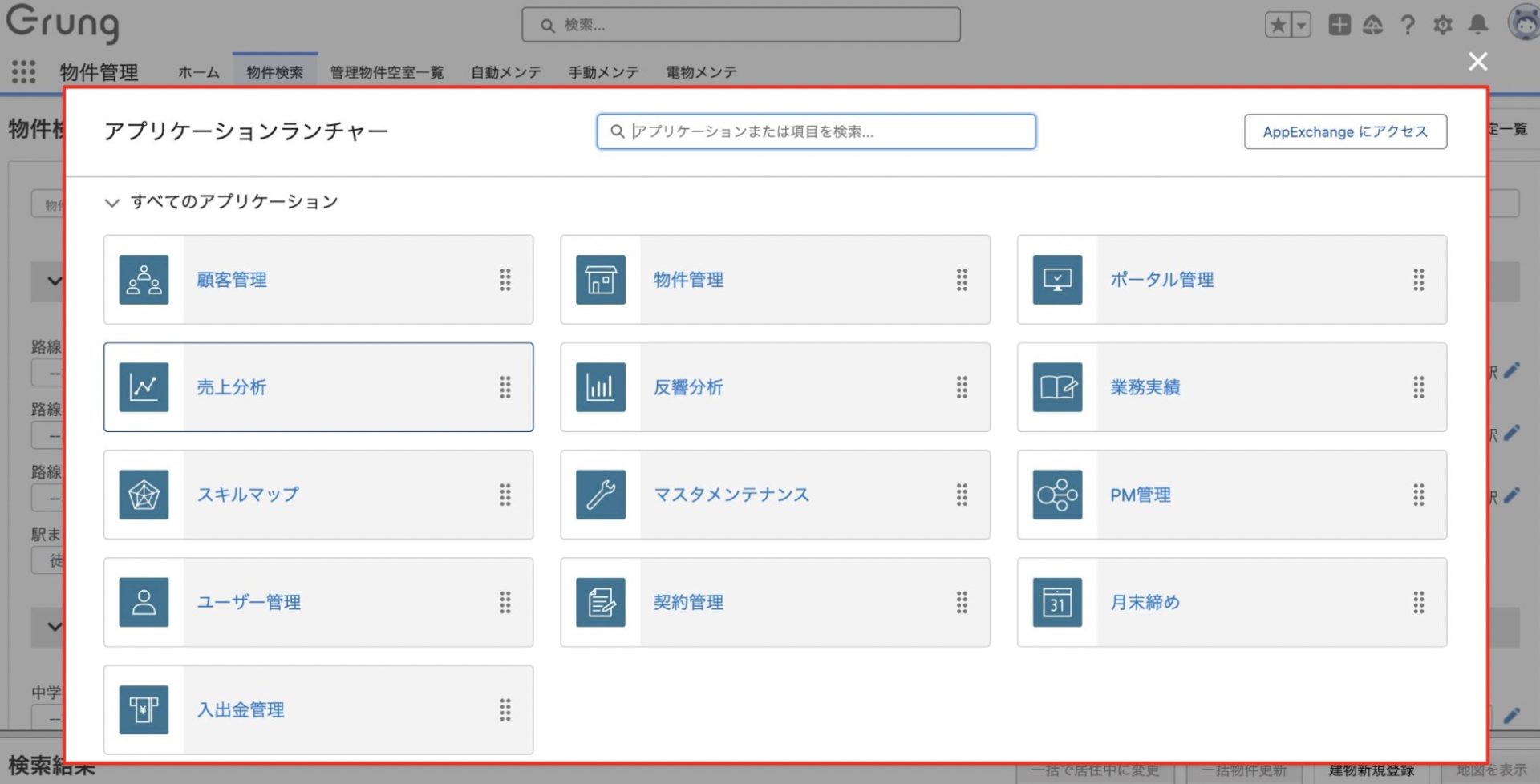Screen dimensions: 1540x784
Task: Click the AppExchange にアクセス button
Action: coord(1345,131)
